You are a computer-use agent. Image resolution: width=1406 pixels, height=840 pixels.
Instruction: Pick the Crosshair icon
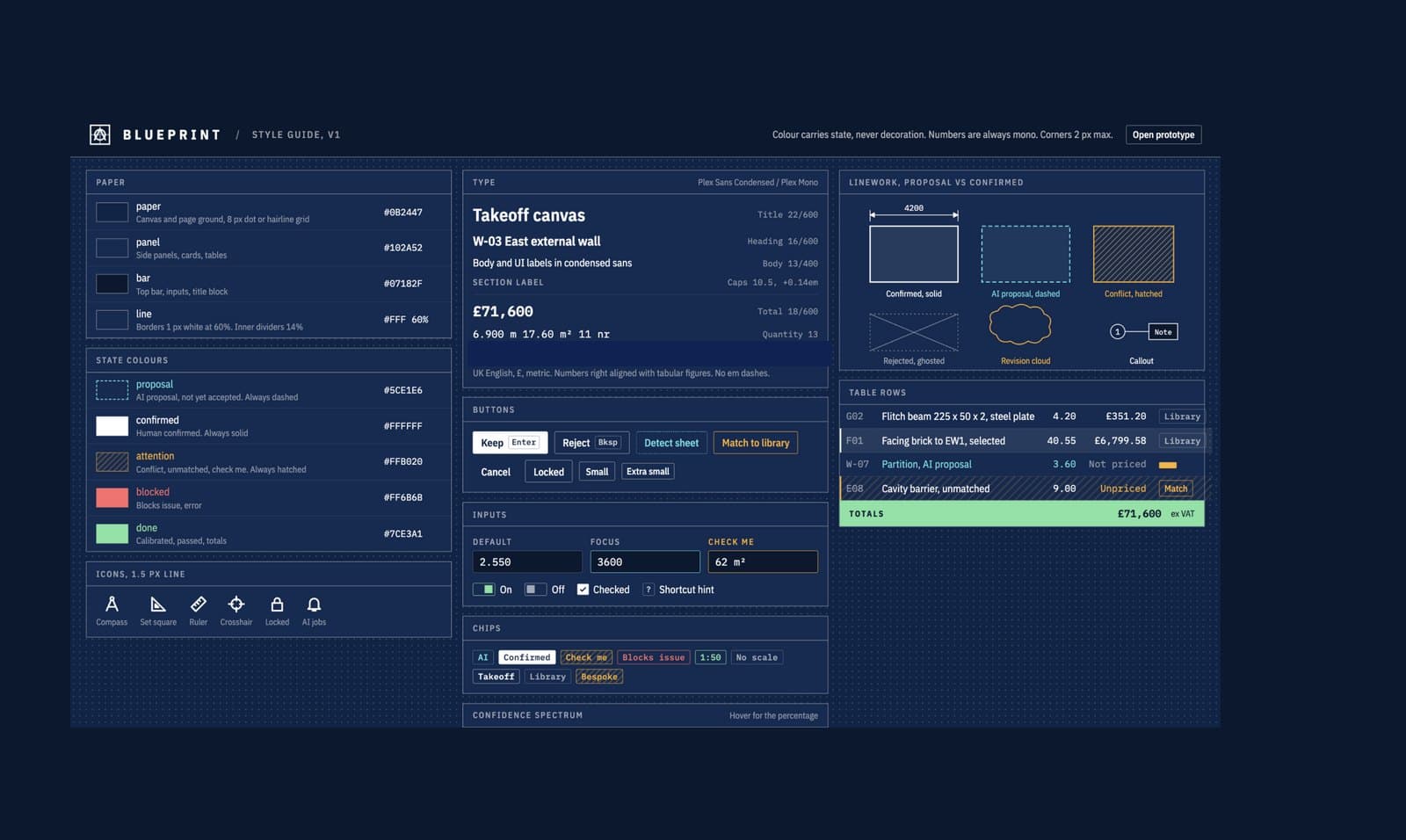tap(236, 605)
